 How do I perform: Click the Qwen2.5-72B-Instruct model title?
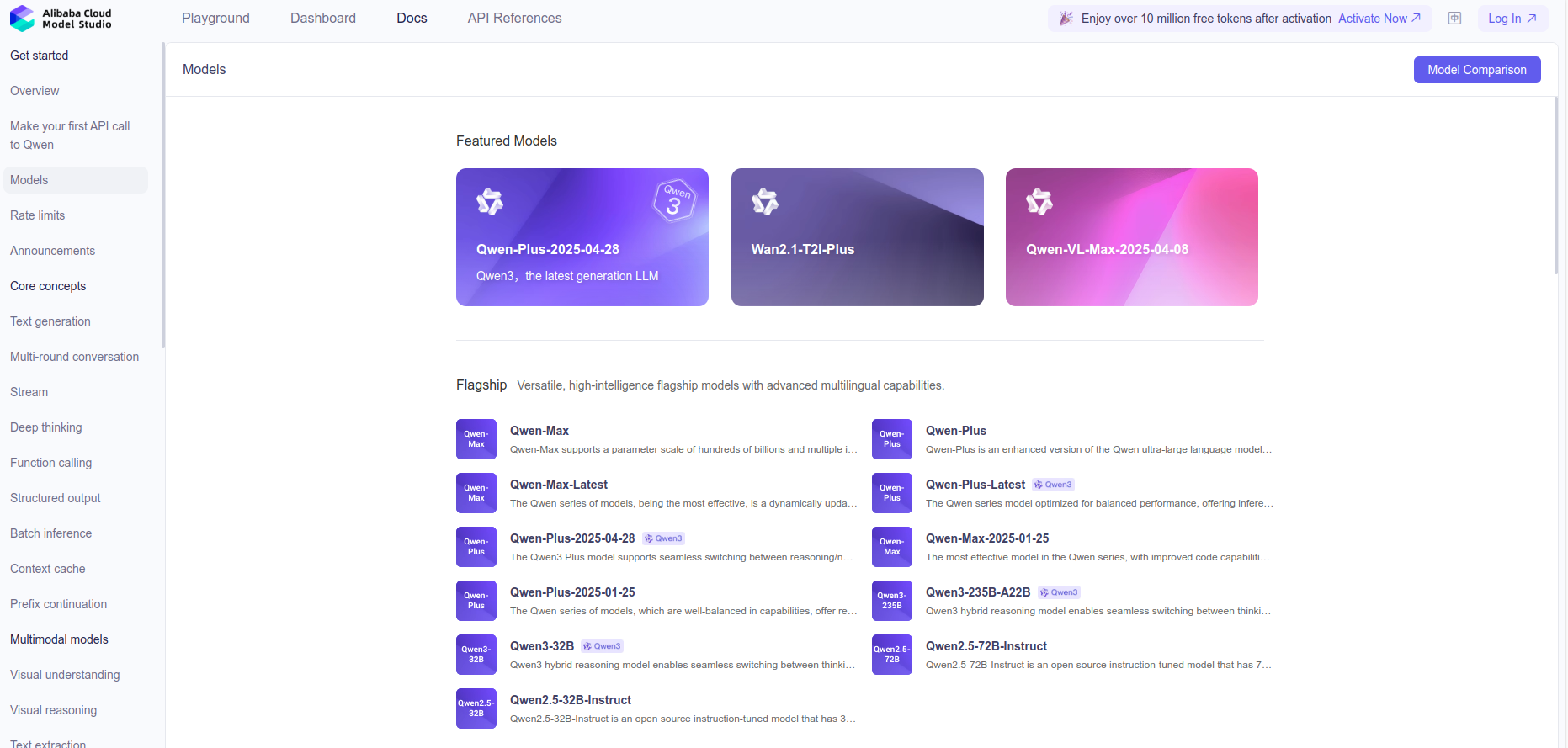click(986, 646)
